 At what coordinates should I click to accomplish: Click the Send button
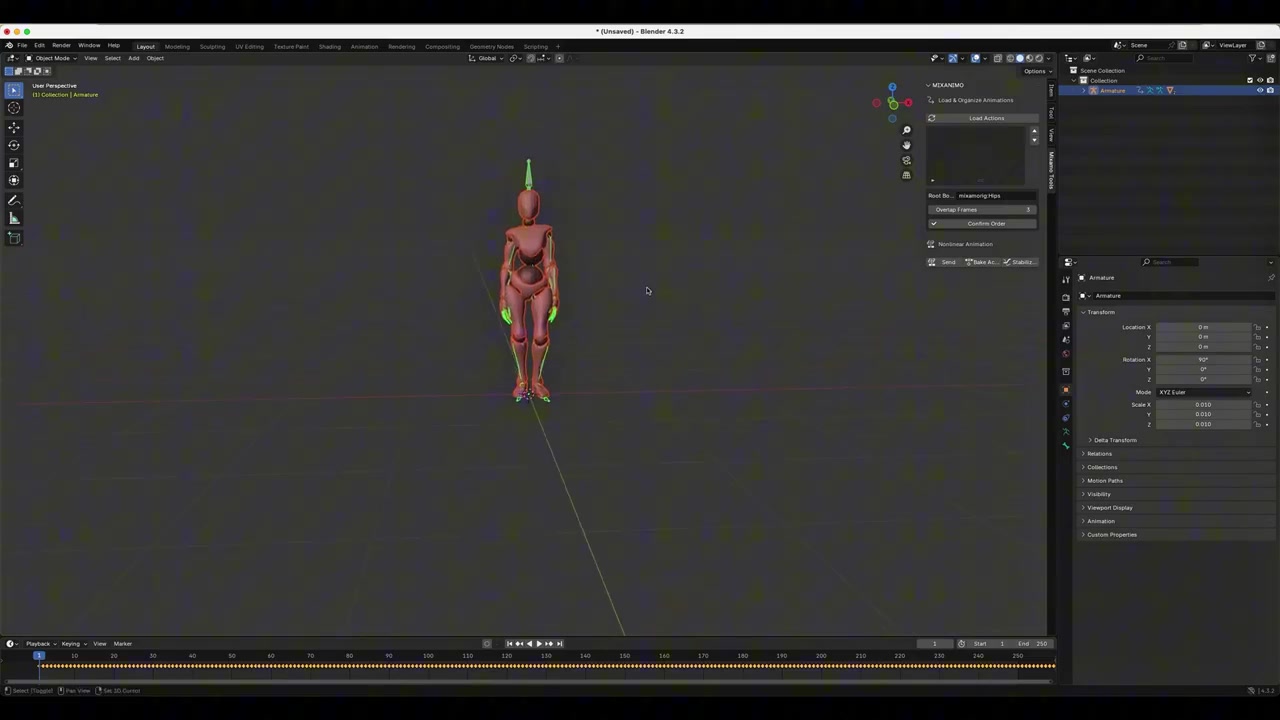click(x=943, y=262)
